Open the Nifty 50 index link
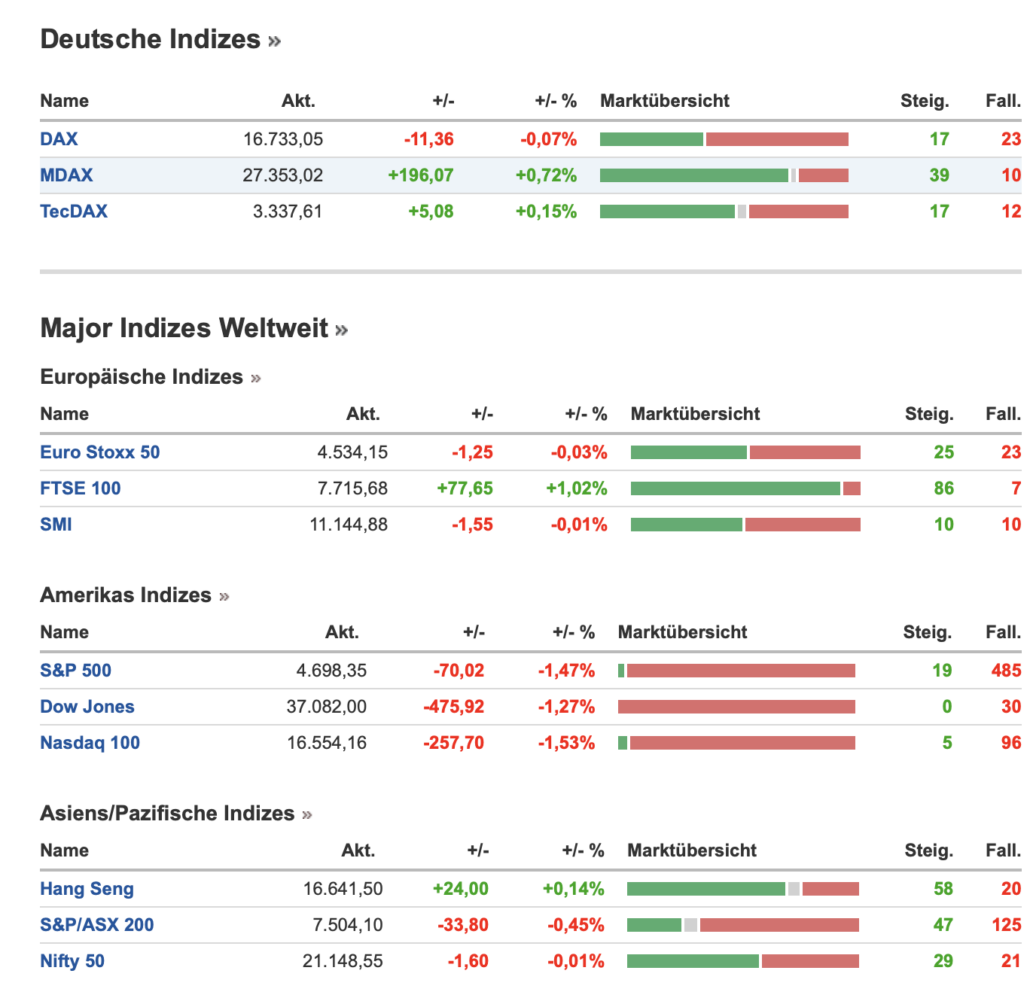1030x1004 pixels. (x=72, y=961)
